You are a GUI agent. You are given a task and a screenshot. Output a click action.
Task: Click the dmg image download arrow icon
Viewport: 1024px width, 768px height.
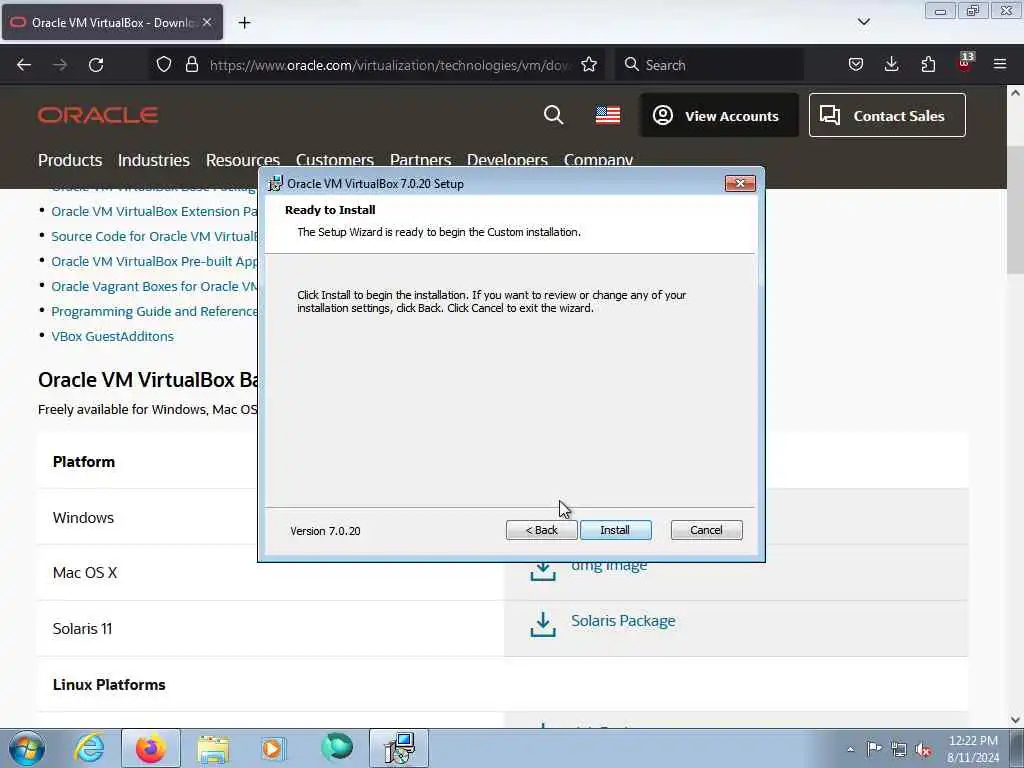pyautogui.click(x=543, y=571)
